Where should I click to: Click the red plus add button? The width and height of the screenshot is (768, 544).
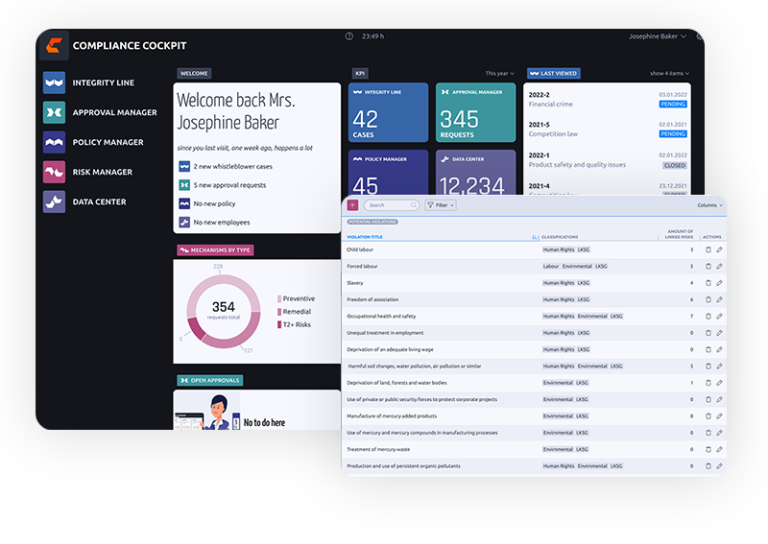(x=353, y=205)
